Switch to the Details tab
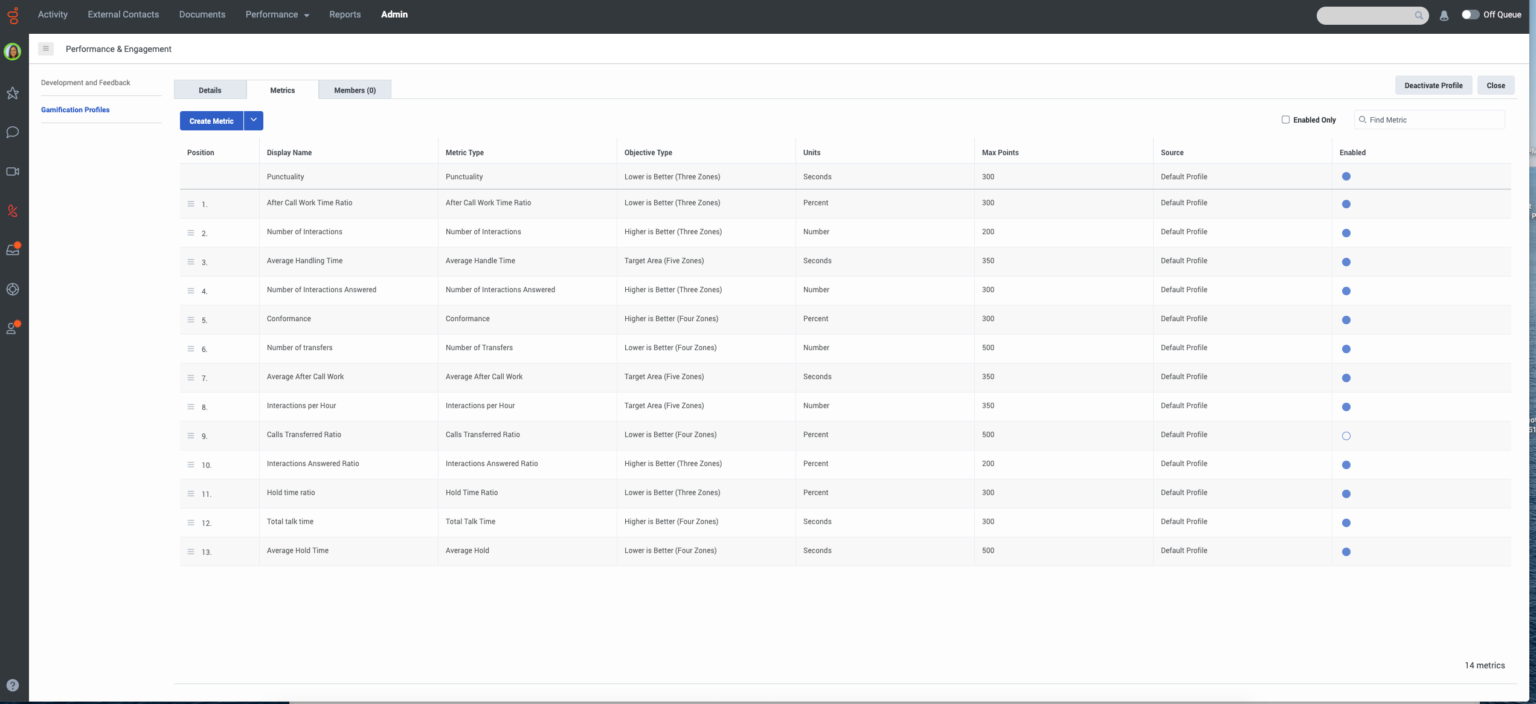 pos(210,90)
